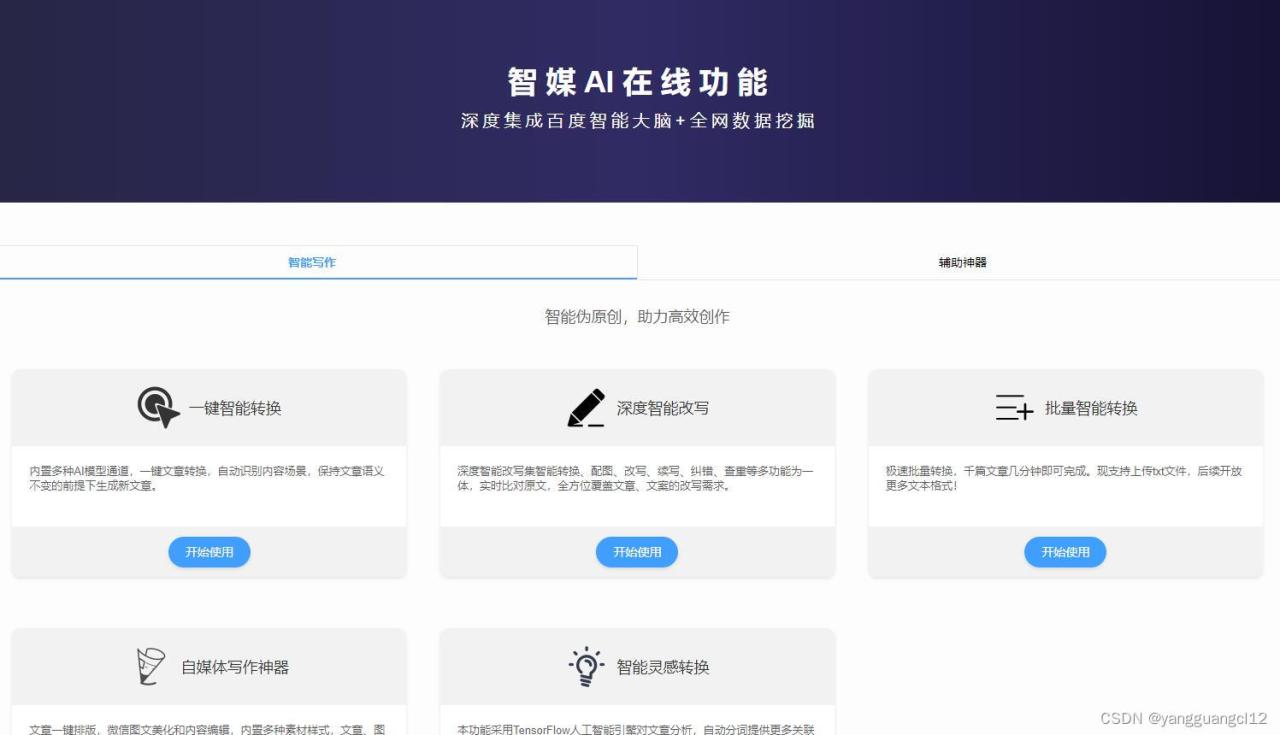This screenshot has height=735, width=1280.
Task: Click the lightbulb icon for 智能灵感转换
Action: [586, 667]
